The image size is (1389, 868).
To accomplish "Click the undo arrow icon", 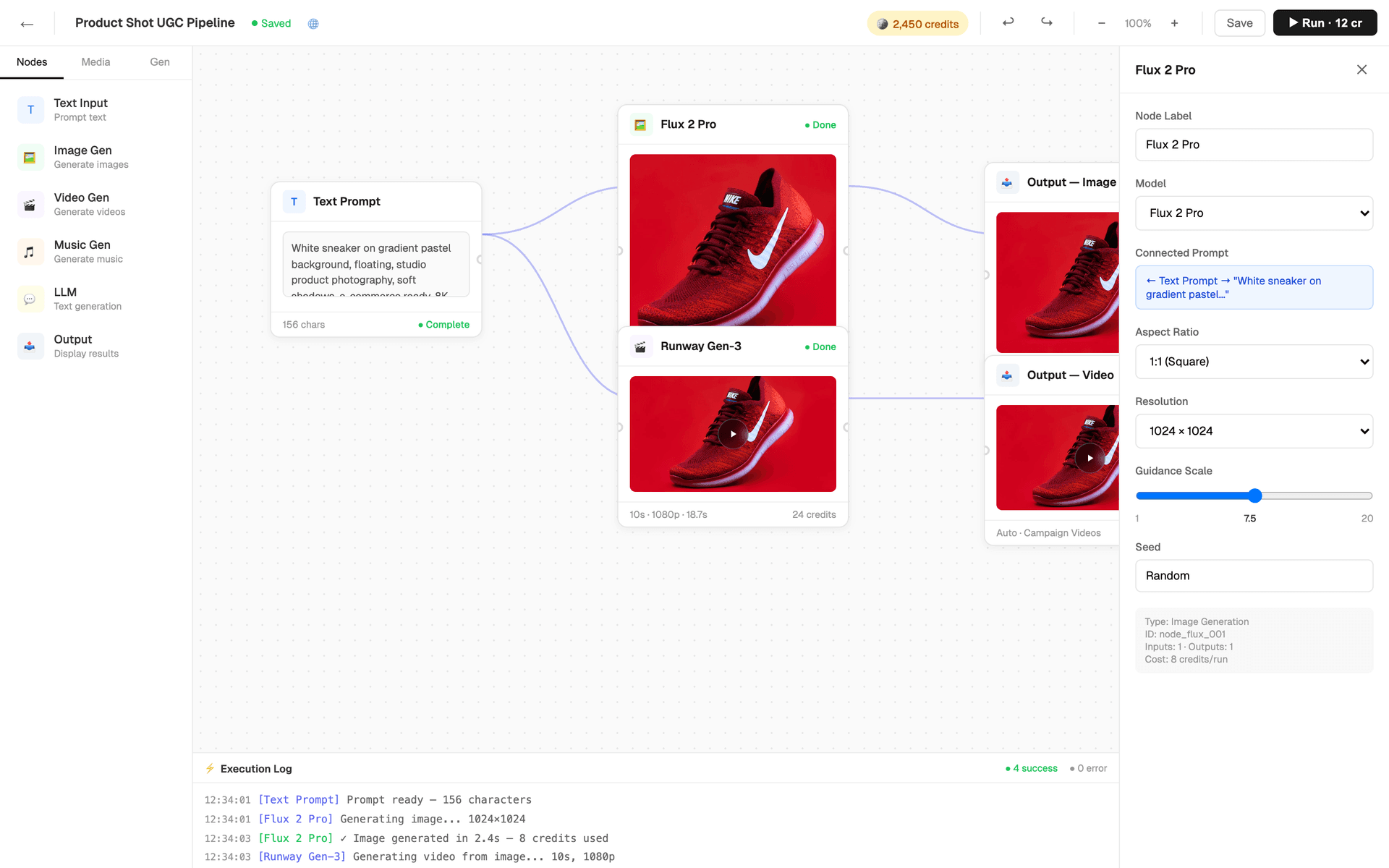I will pos(1008,22).
